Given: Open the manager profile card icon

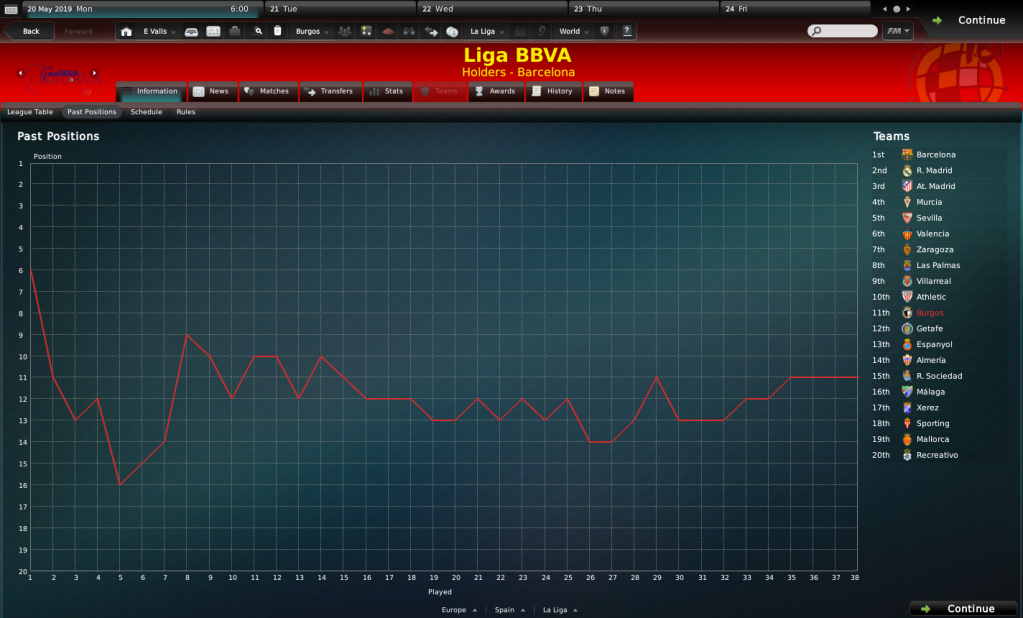Looking at the screenshot, I should (213, 31).
